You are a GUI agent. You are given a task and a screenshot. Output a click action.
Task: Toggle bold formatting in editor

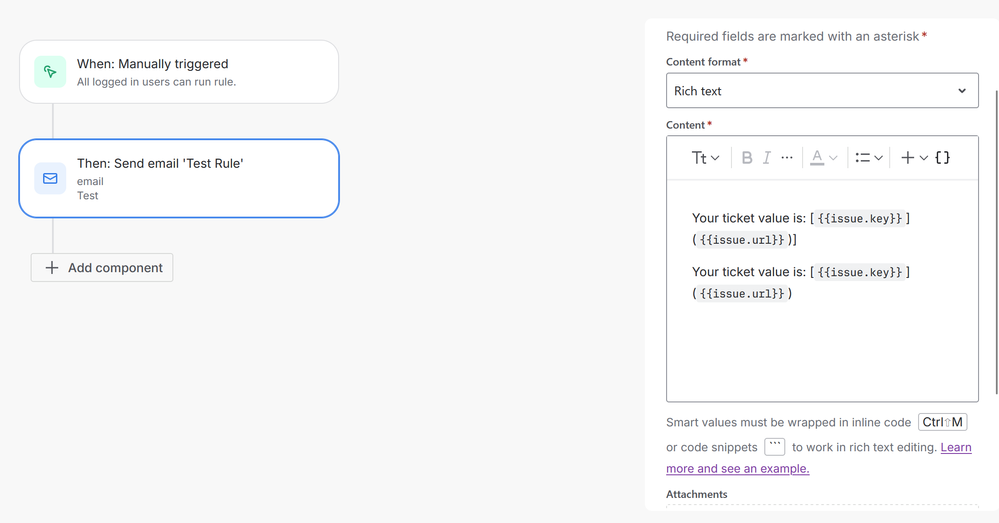pyautogui.click(x=746, y=158)
